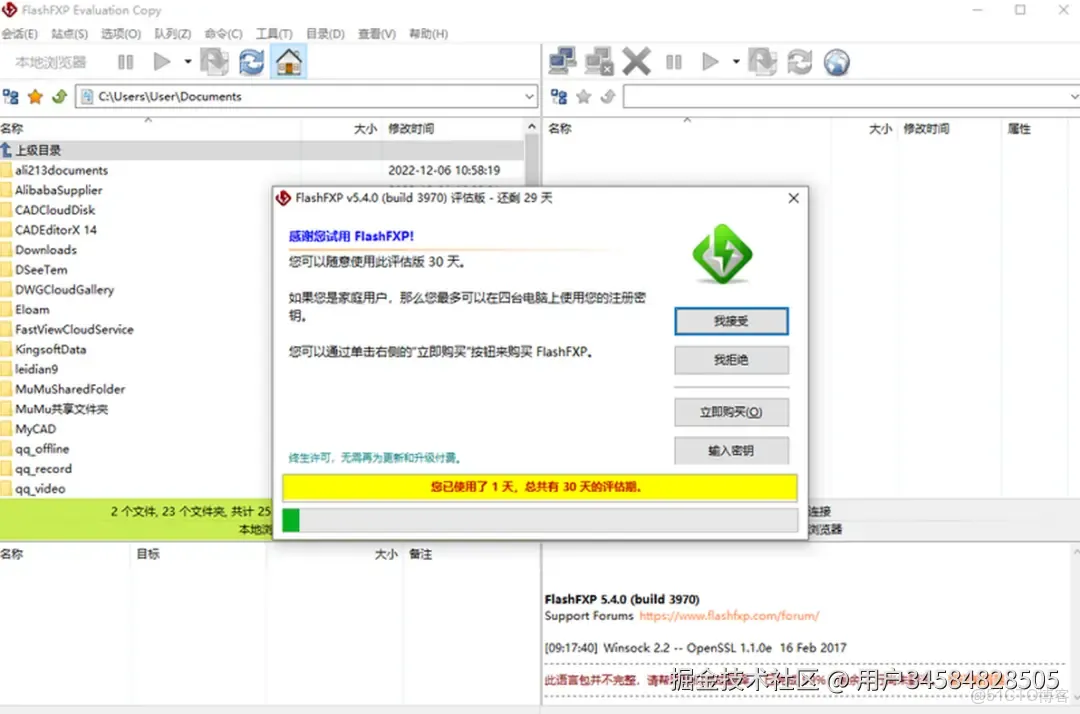Open the dropdown arrow next to local play button

pyautogui.click(x=187, y=61)
